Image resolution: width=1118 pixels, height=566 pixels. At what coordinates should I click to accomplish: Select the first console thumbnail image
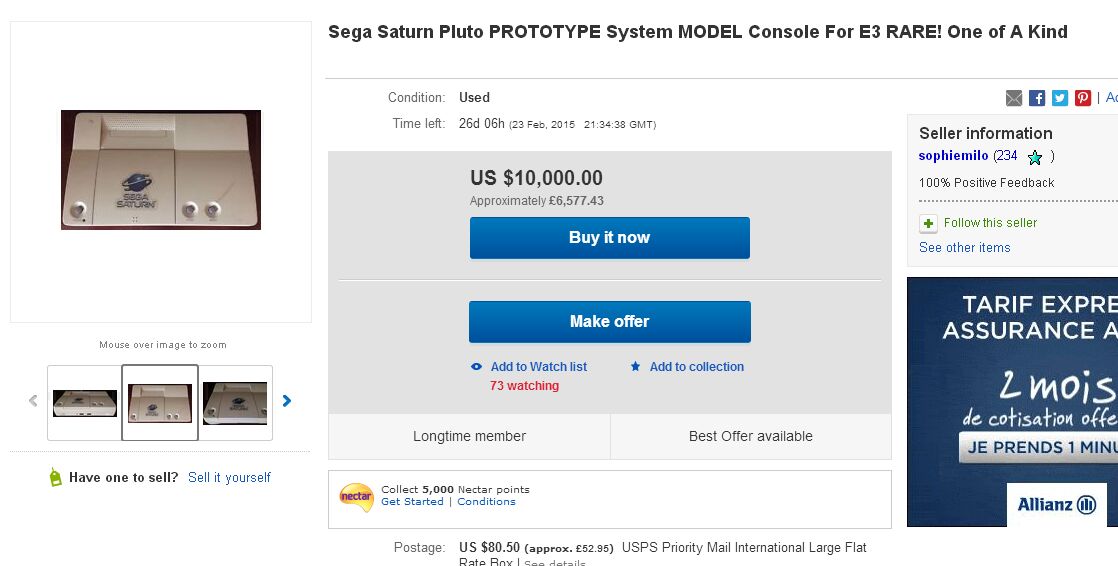coord(85,403)
